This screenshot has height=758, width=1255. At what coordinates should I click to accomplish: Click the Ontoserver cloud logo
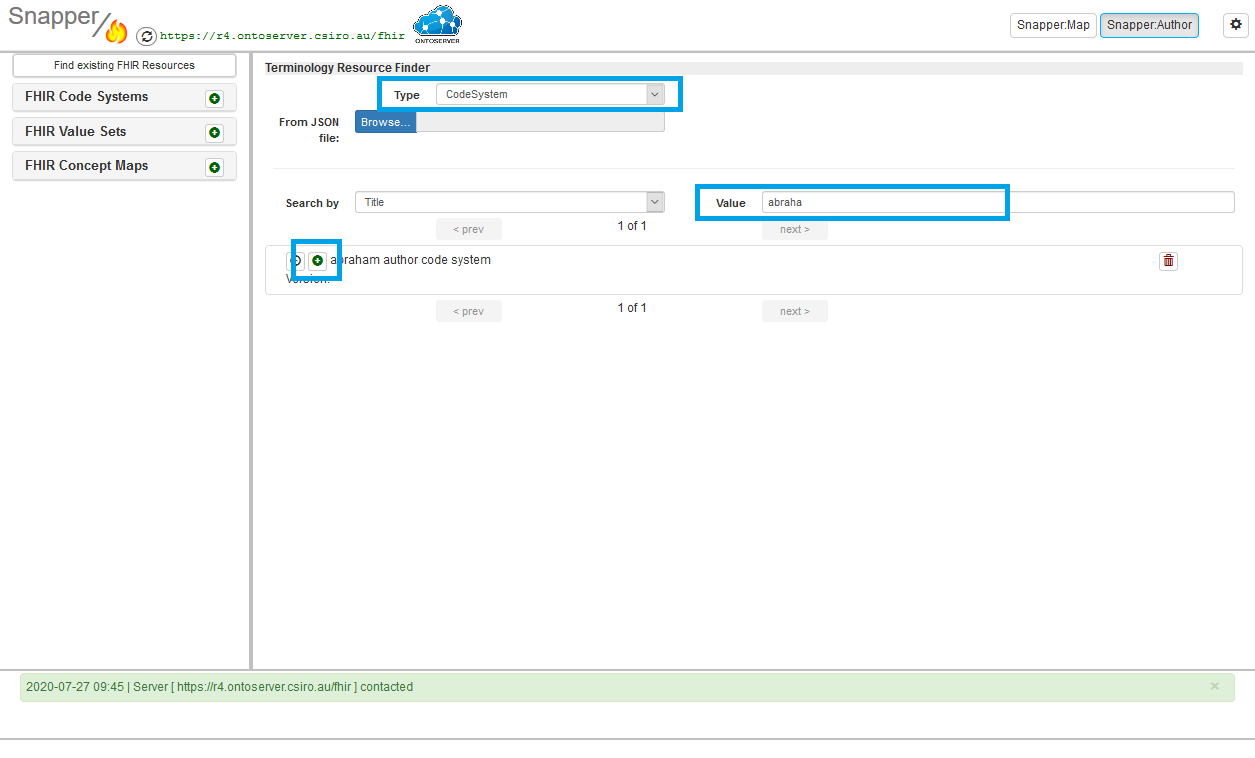(437, 25)
